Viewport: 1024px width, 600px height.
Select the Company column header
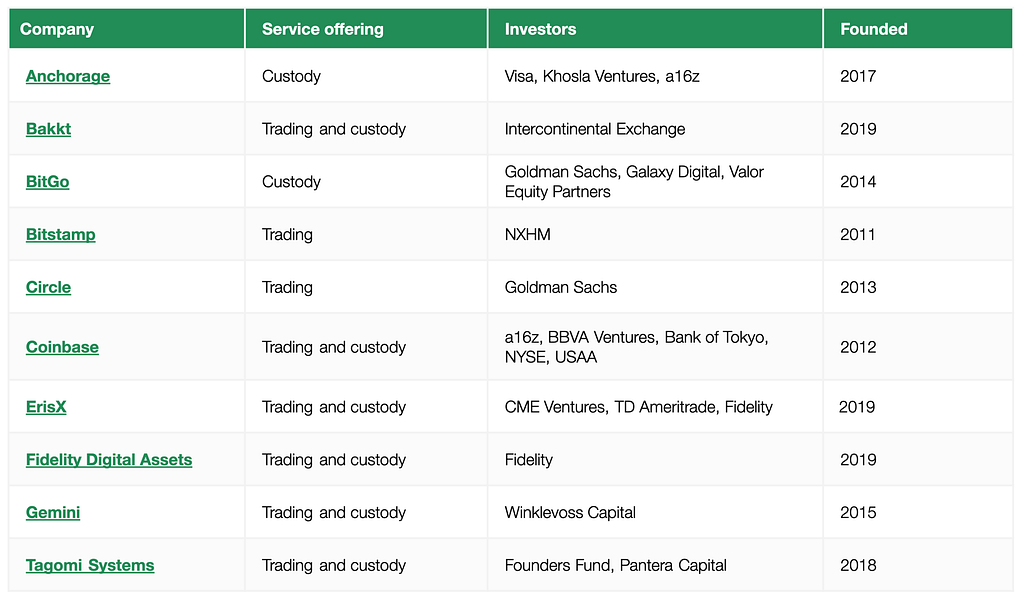pyautogui.click(x=57, y=29)
